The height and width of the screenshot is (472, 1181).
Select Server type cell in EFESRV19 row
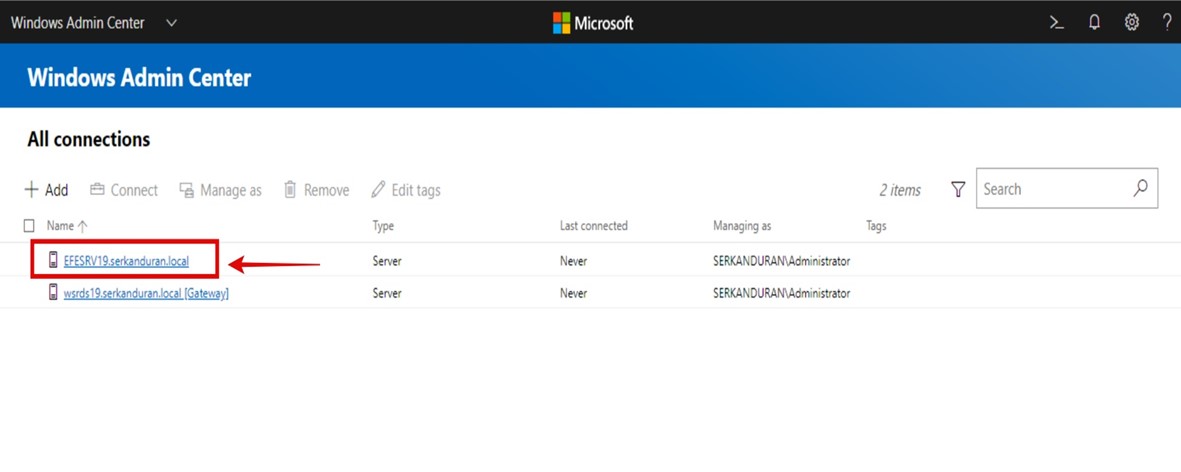387,261
